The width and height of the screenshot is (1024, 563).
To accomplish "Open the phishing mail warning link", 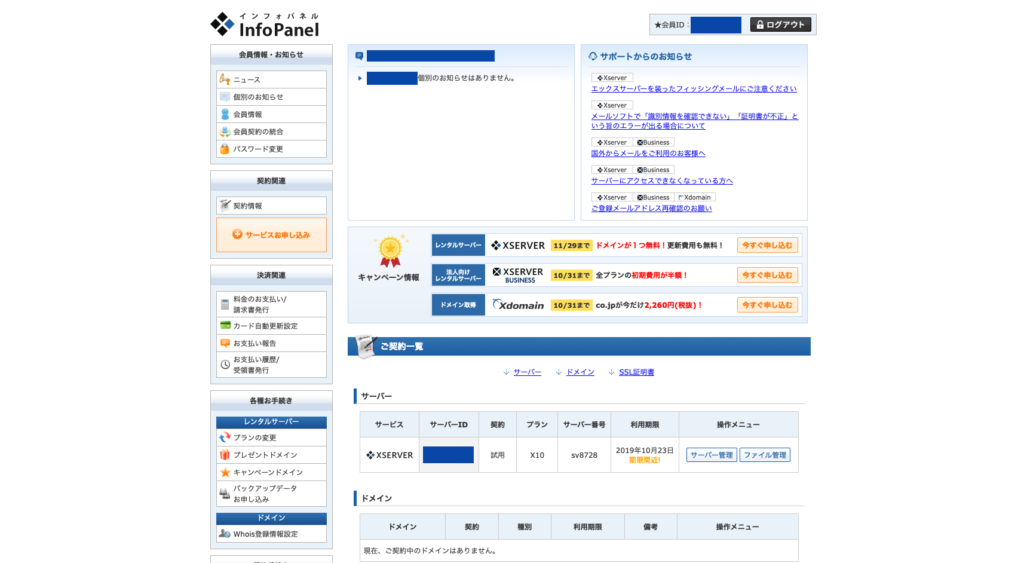I will pyautogui.click(x=694, y=89).
